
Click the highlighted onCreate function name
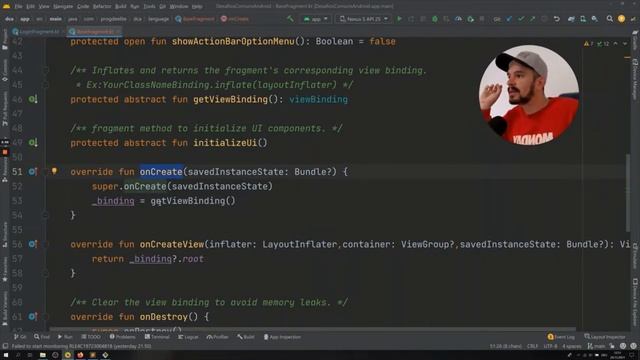(161, 172)
